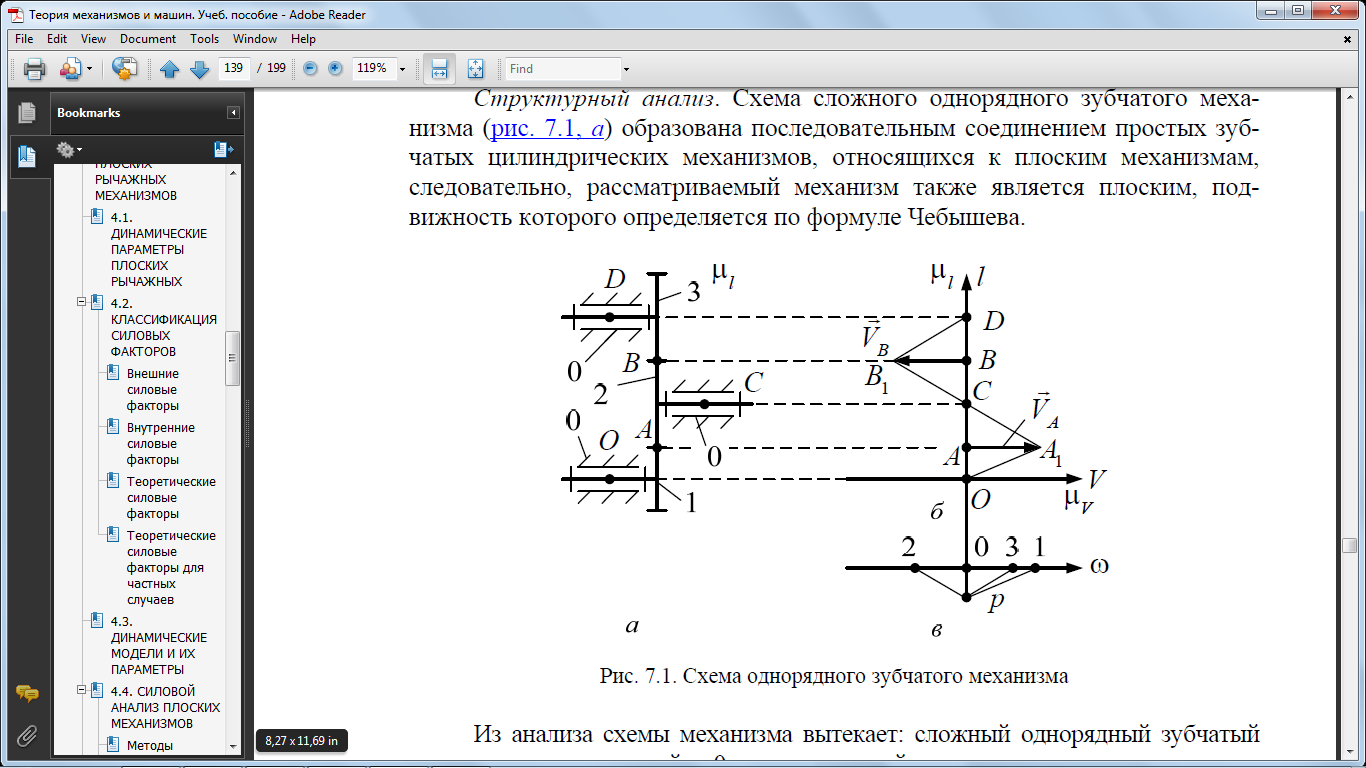Click the total pages text / 199

coord(271,69)
